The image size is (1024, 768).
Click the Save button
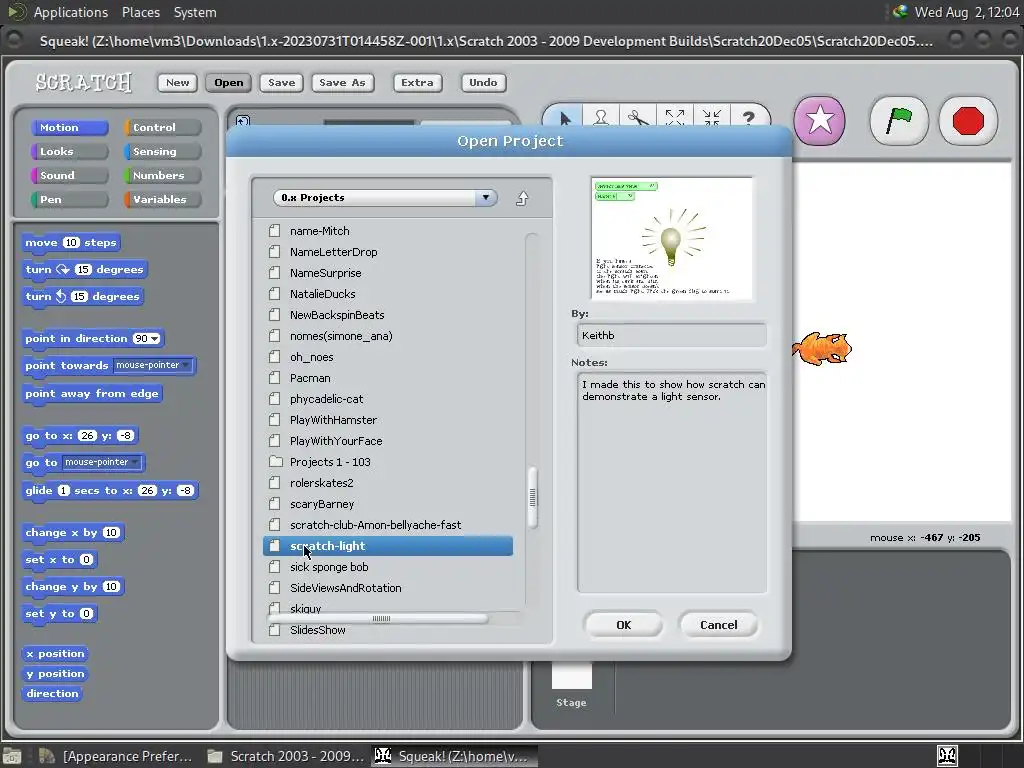coord(281,82)
